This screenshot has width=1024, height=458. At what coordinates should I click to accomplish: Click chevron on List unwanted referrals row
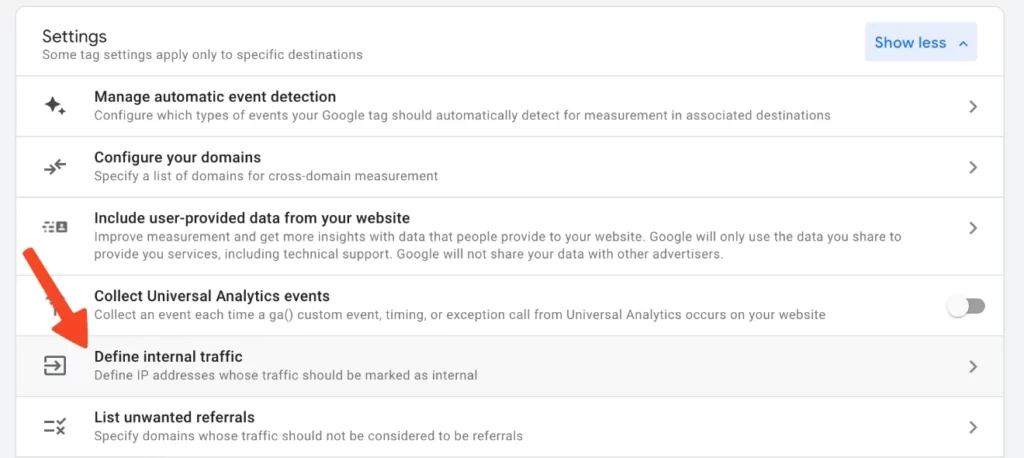[x=973, y=427]
